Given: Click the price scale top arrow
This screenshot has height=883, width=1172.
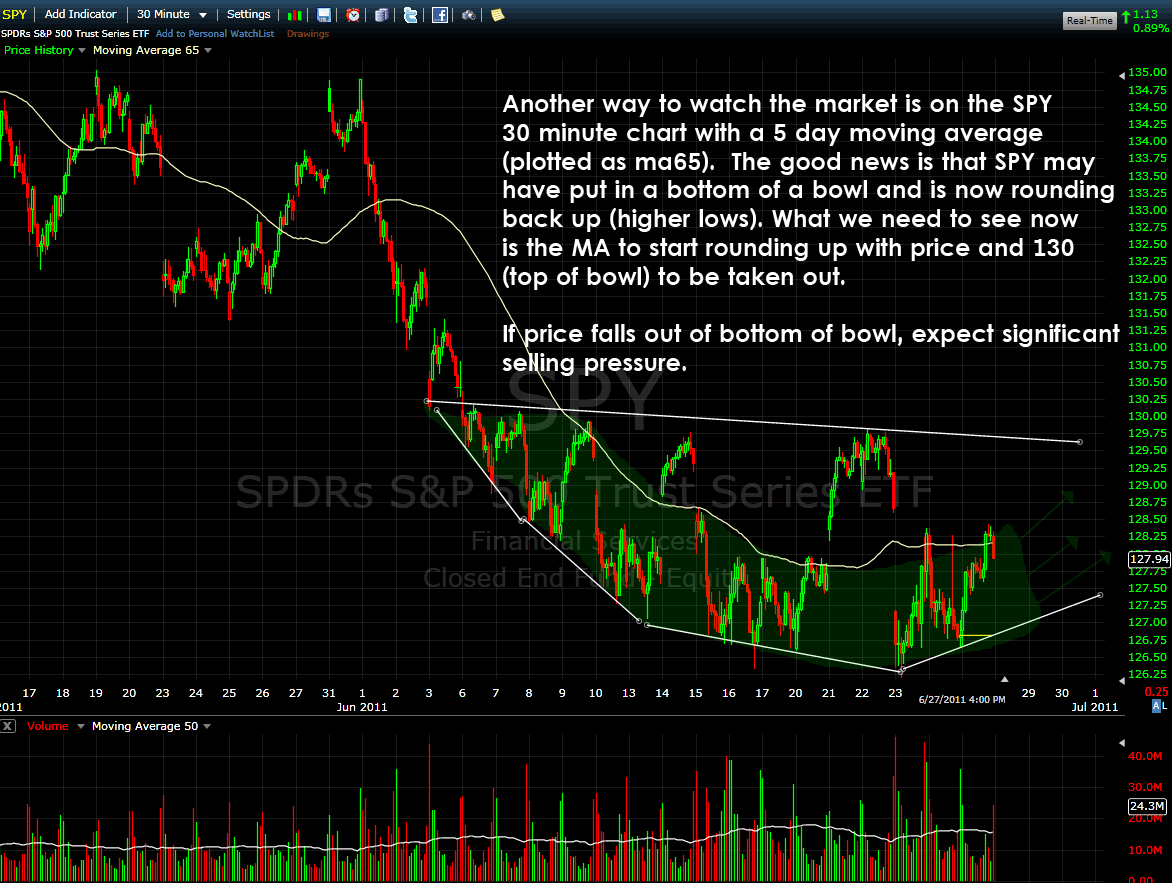Looking at the screenshot, I should [1121, 76].
